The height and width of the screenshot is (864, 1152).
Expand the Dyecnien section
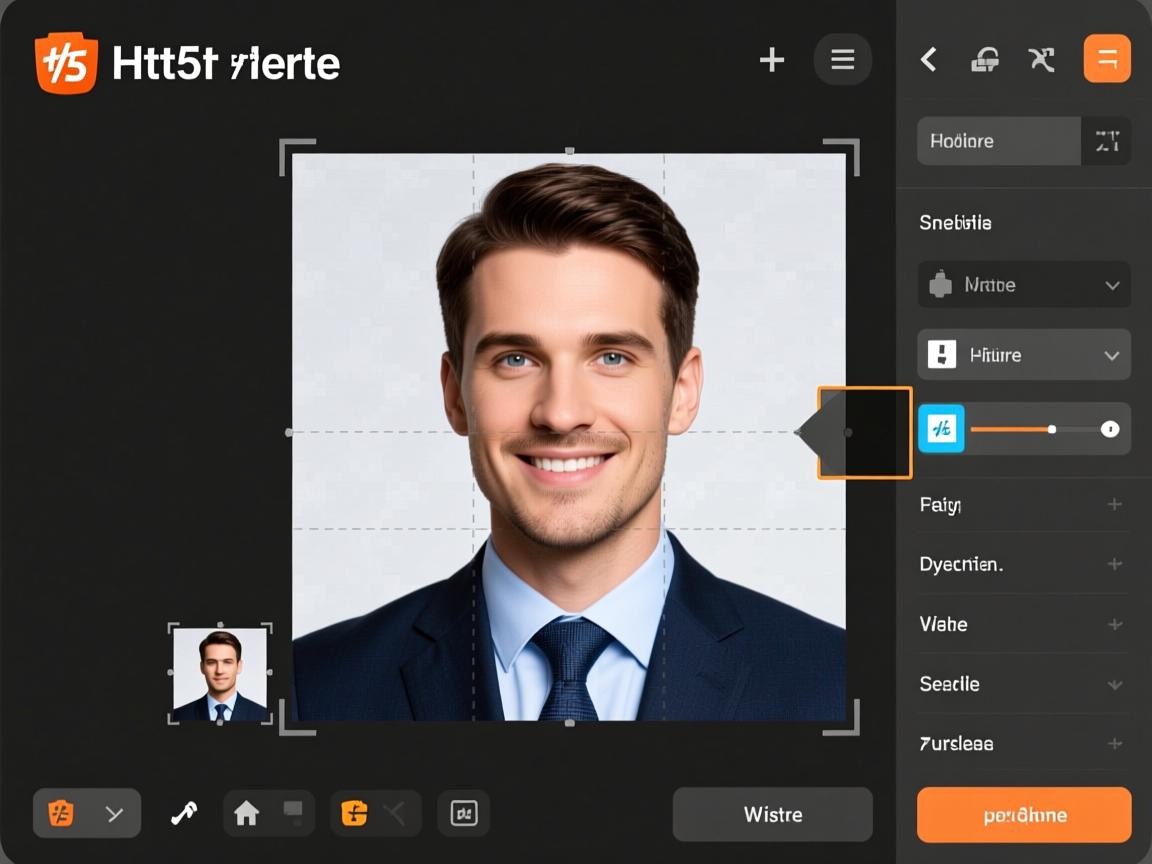[1114, 565]
